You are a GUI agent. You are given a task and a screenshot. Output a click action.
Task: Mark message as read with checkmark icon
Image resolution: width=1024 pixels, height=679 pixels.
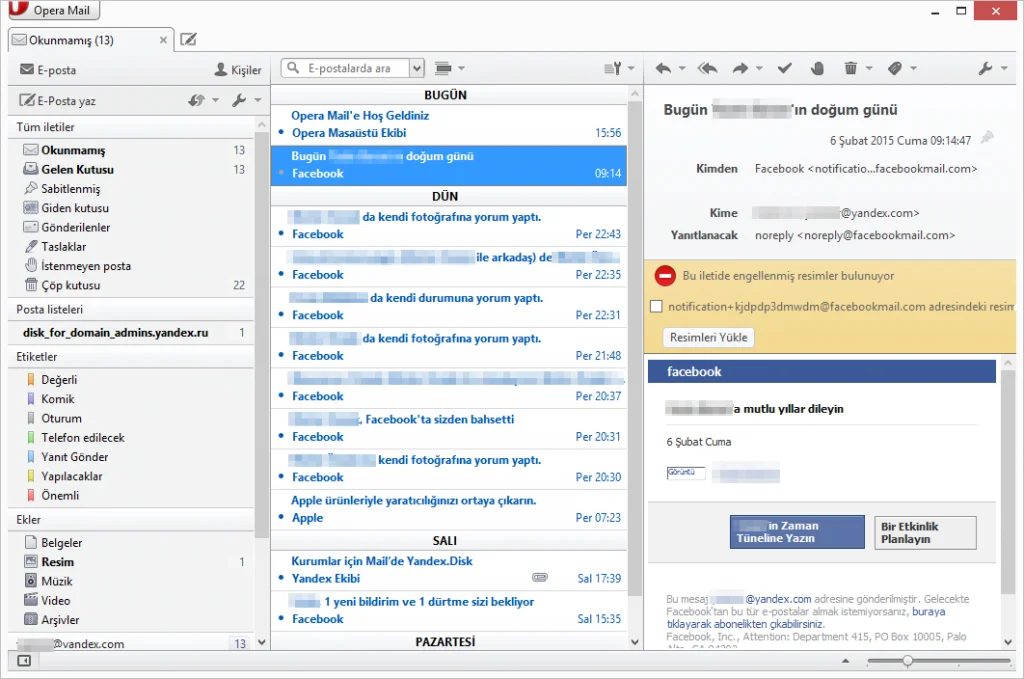[x=785, y=68]
